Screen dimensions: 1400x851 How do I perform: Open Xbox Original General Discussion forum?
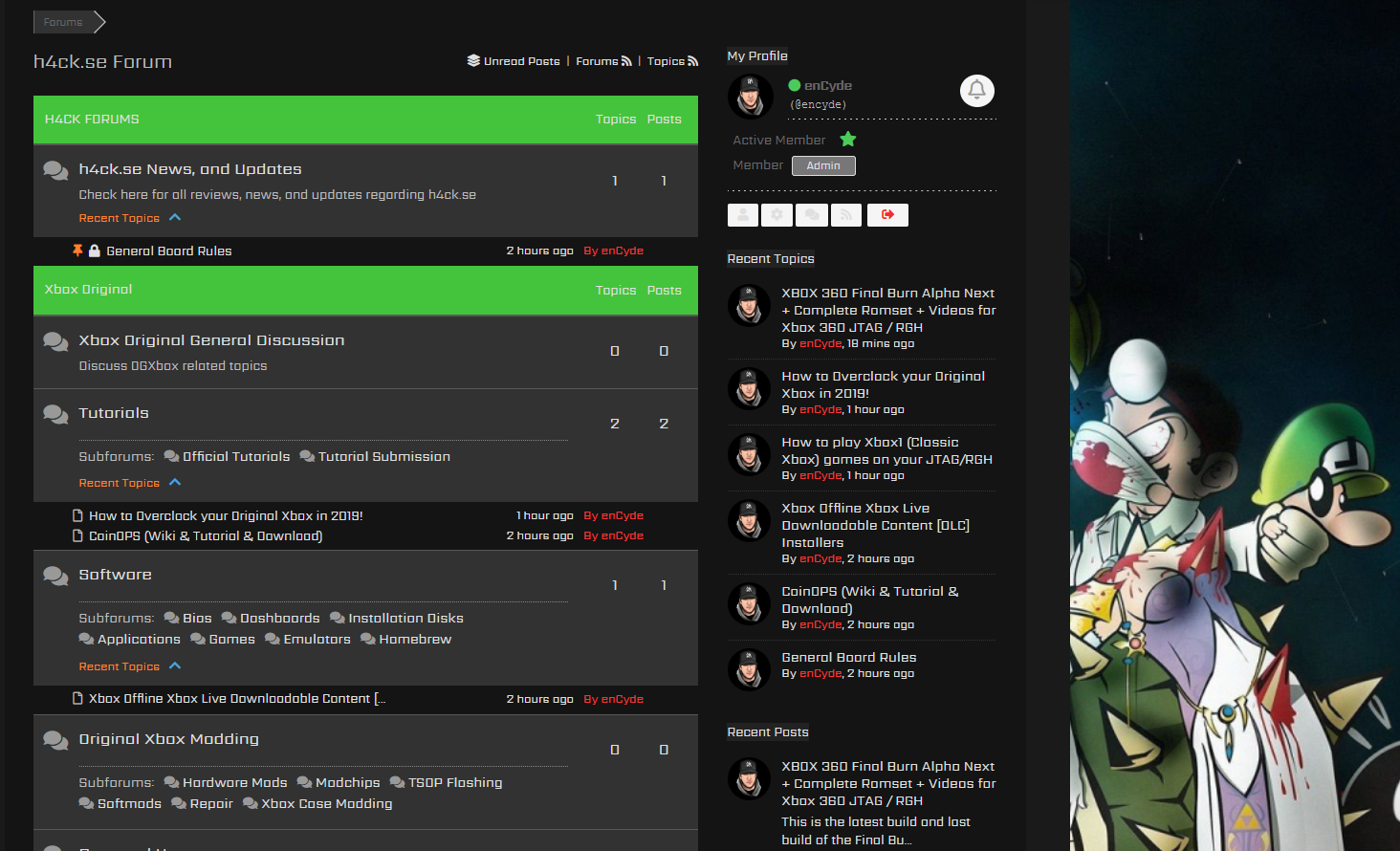(x=211, y=340)
